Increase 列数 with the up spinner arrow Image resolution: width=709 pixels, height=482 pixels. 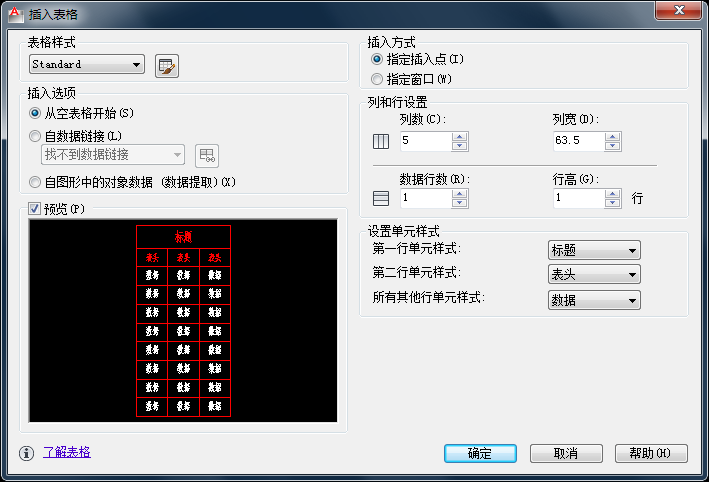(x=459, y=137)
